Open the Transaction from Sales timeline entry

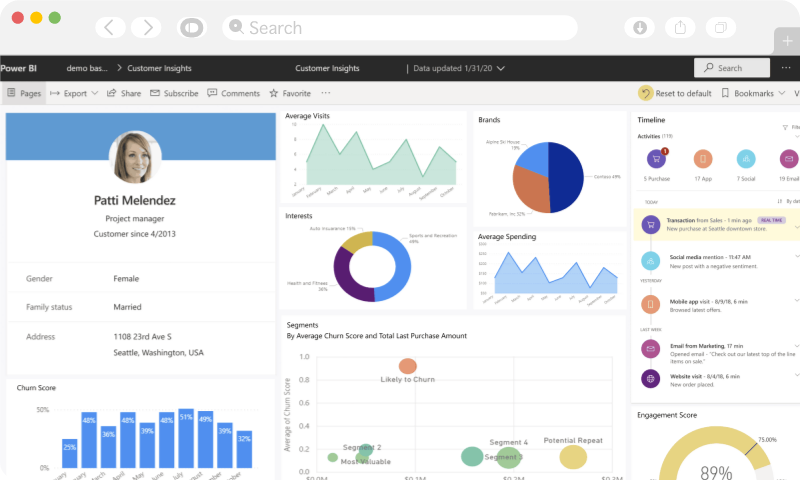click(716, 224)
